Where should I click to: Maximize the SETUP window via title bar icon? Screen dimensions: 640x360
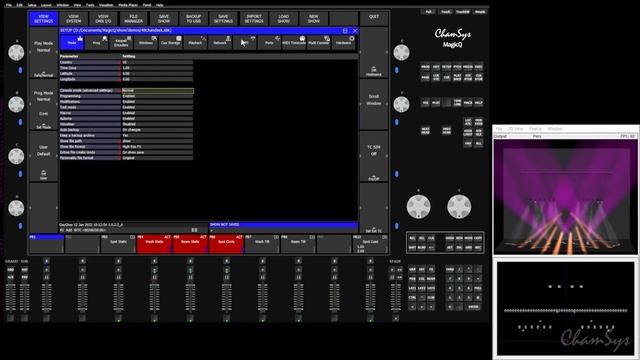345,31
